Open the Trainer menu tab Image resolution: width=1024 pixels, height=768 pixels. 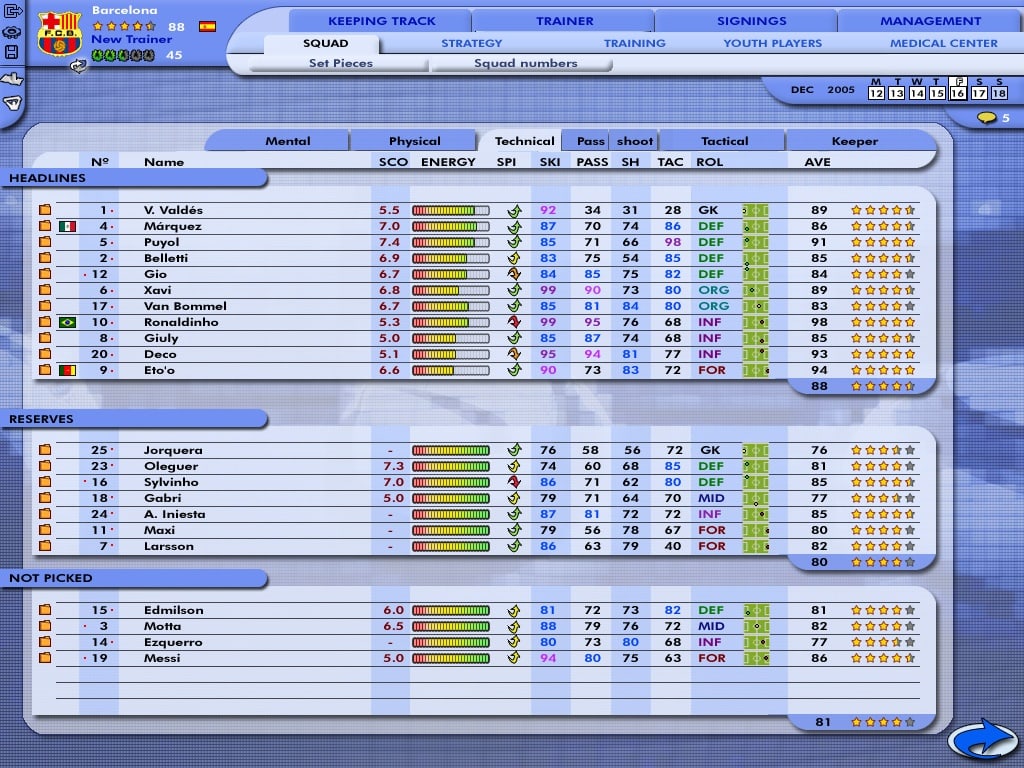564,21
